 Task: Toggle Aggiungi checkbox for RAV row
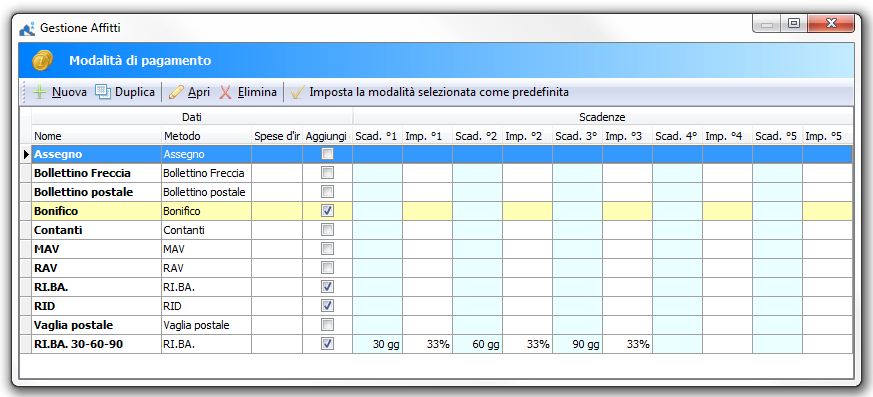[327, 268]
